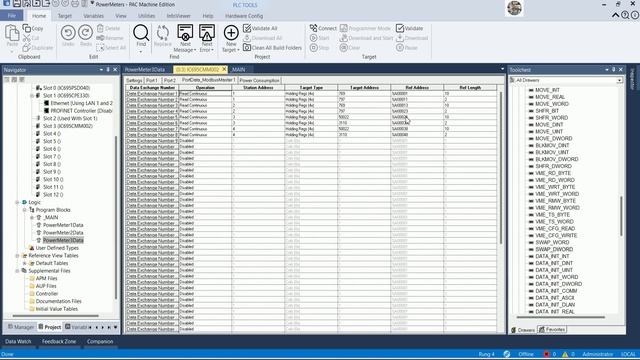This screenshot has height=360, width=640.
Task: Click the red error indicator in status bar
Action: pos(547,354)
